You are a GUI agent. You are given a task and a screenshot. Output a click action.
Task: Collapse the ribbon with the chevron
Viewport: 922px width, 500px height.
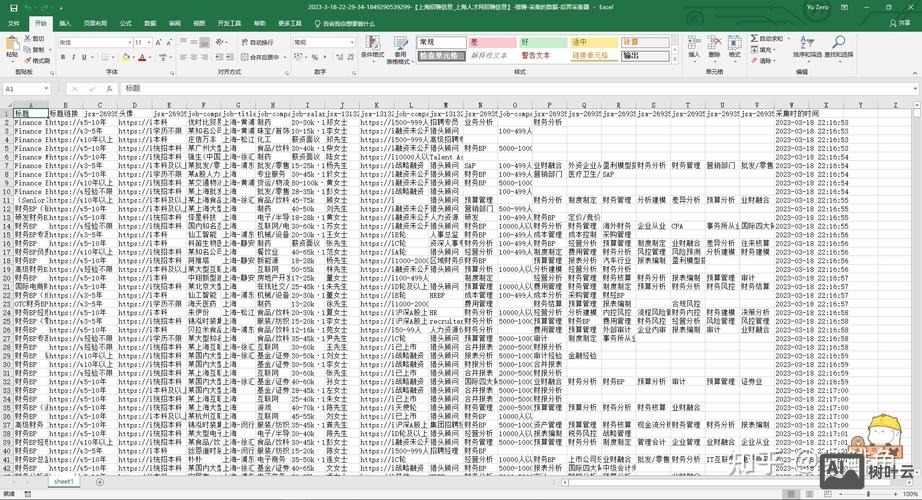[x=915, y=73]
